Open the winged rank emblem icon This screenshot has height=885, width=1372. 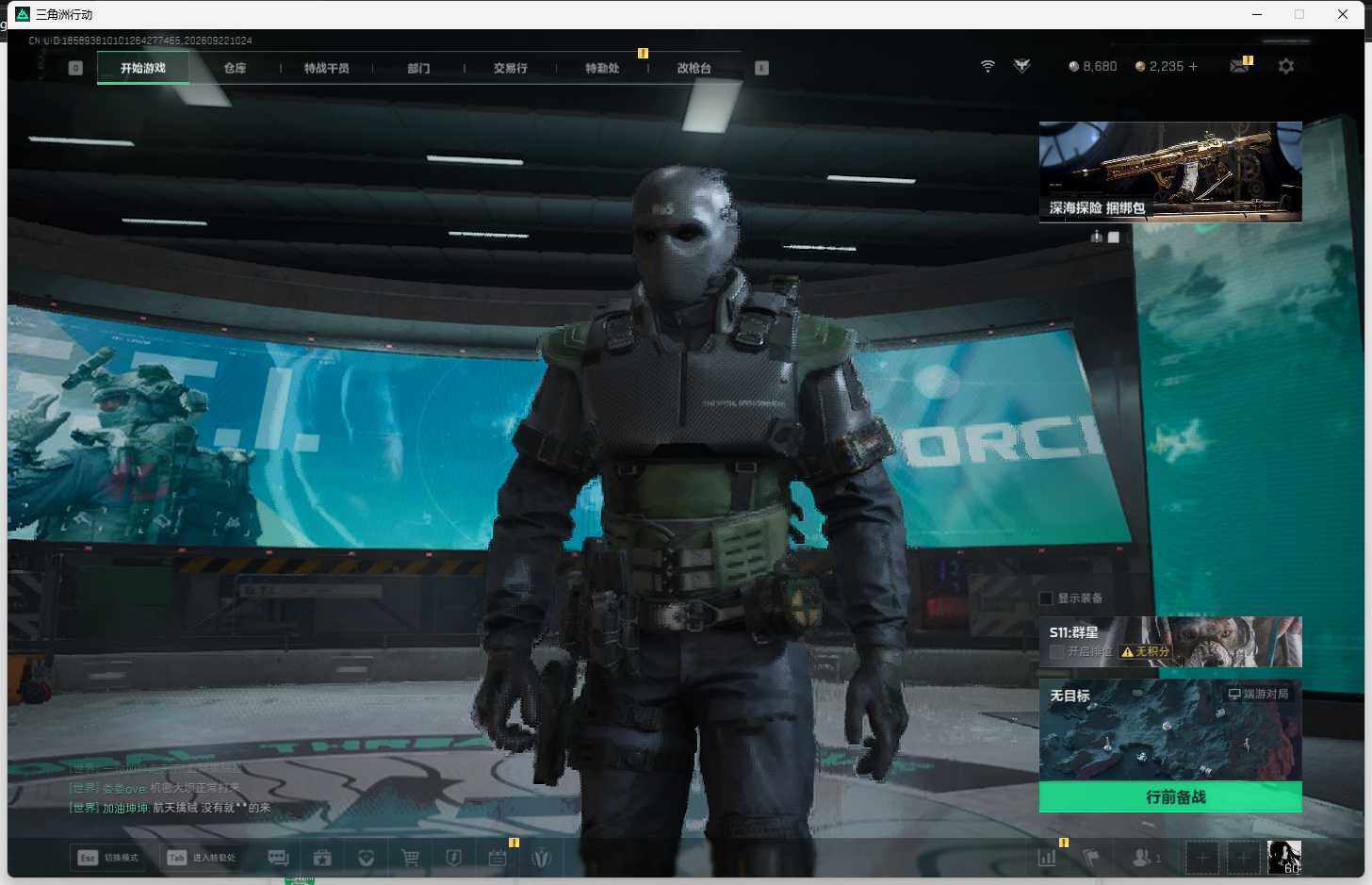(1021, 66)
